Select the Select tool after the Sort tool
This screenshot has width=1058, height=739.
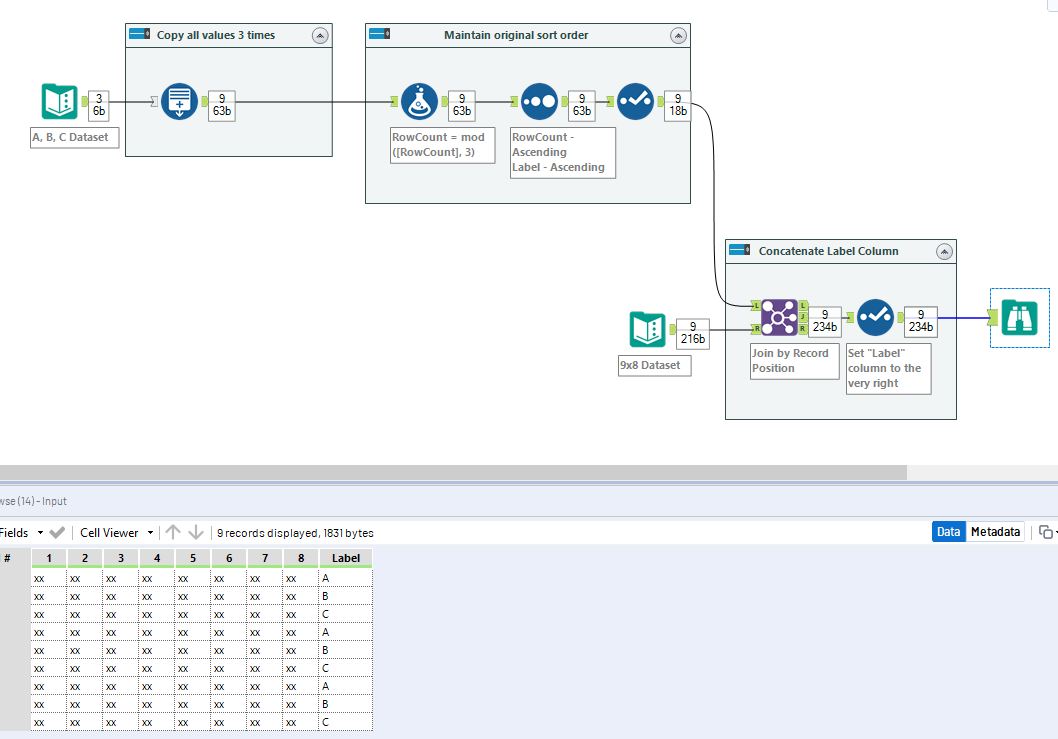(x=635, y=101)
